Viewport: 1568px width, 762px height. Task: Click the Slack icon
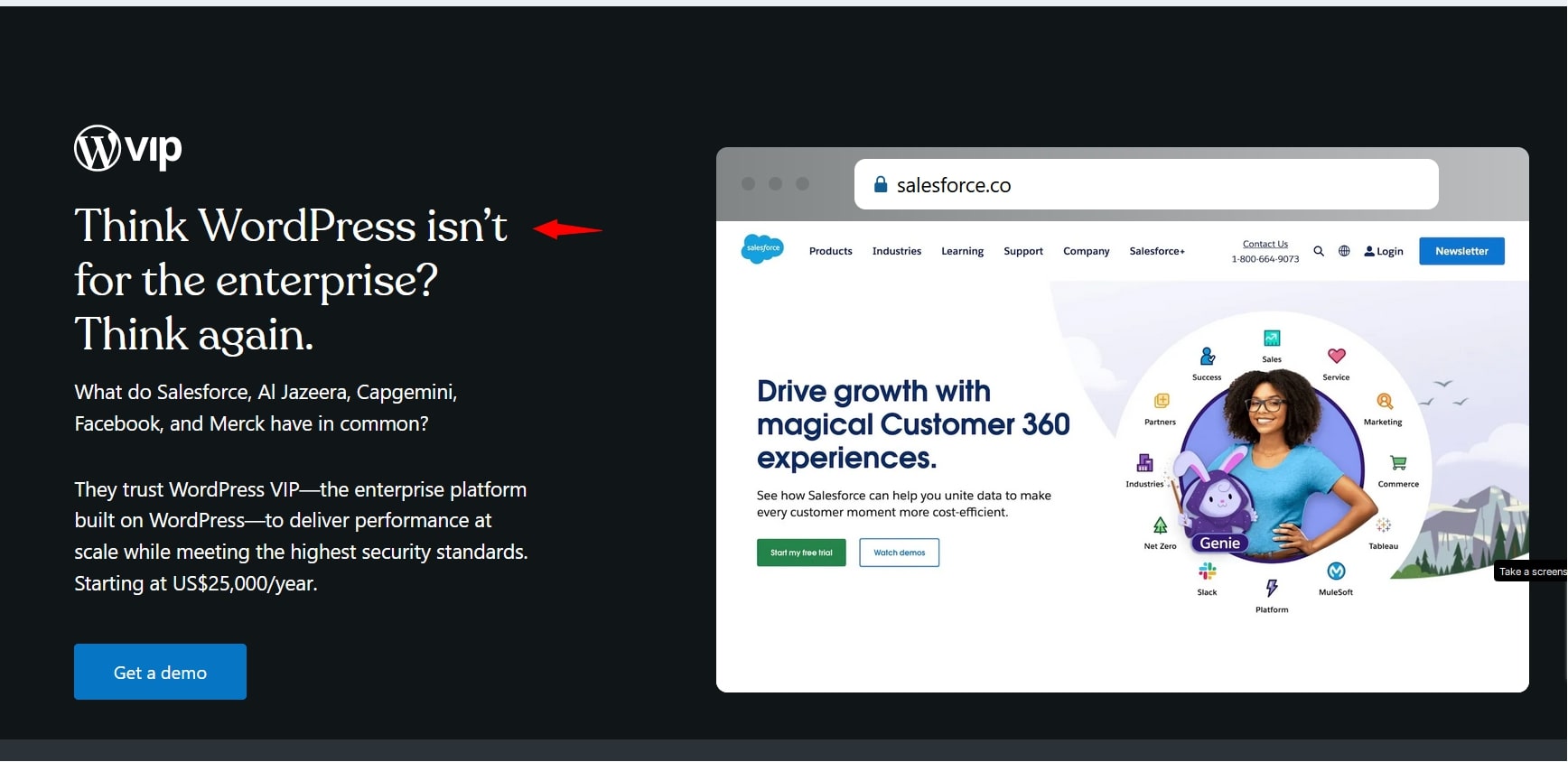[x=1208, y=571]
